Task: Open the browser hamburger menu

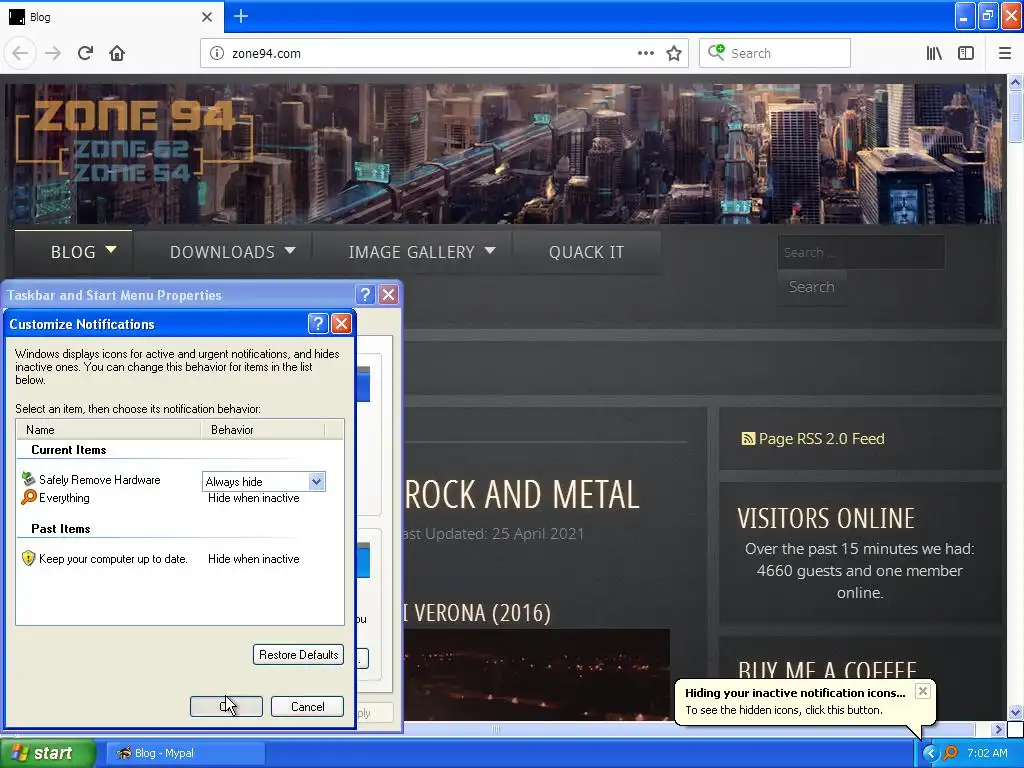Action: click(x=1005, y=54)
